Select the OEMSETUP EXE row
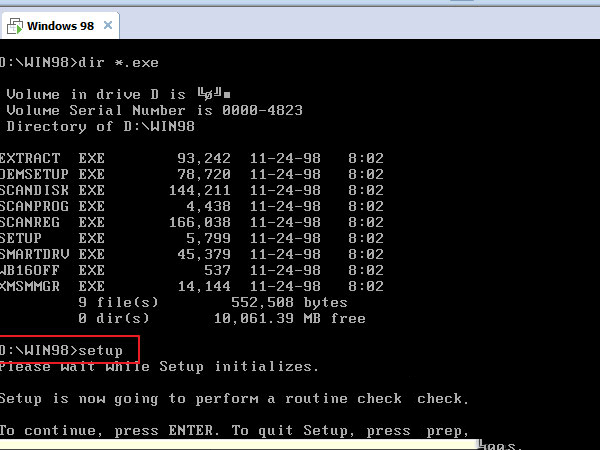The width and height of the screenshot is (600, 450). coord(191,174)
